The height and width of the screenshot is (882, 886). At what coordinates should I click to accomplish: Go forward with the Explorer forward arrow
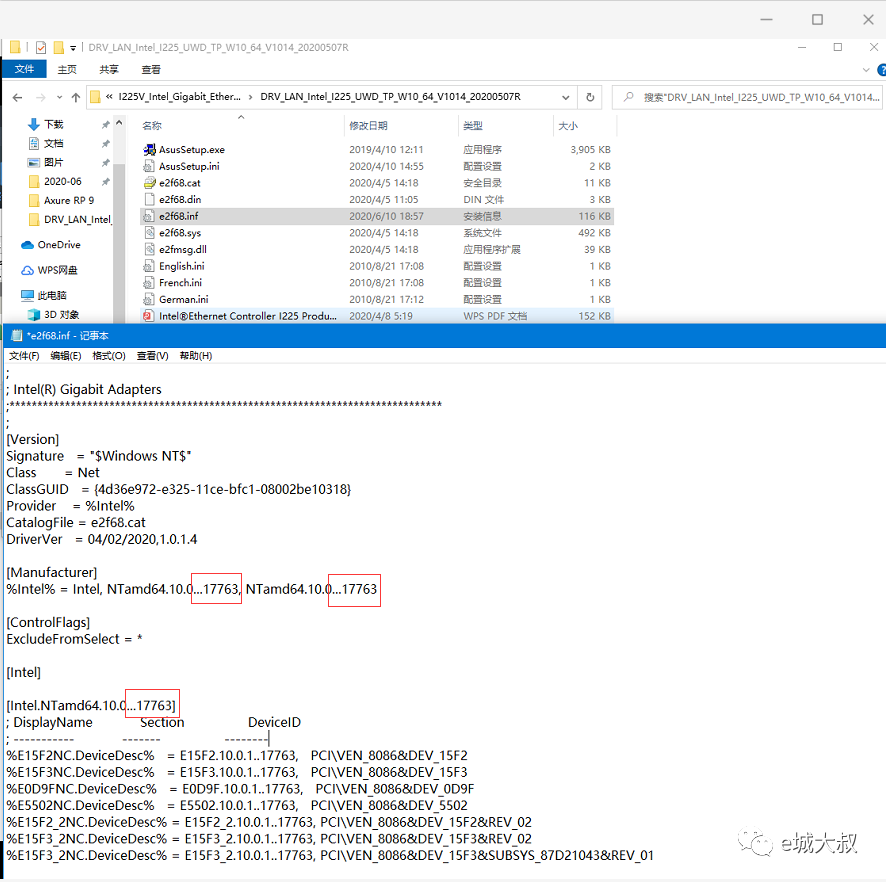pos(41,97)
